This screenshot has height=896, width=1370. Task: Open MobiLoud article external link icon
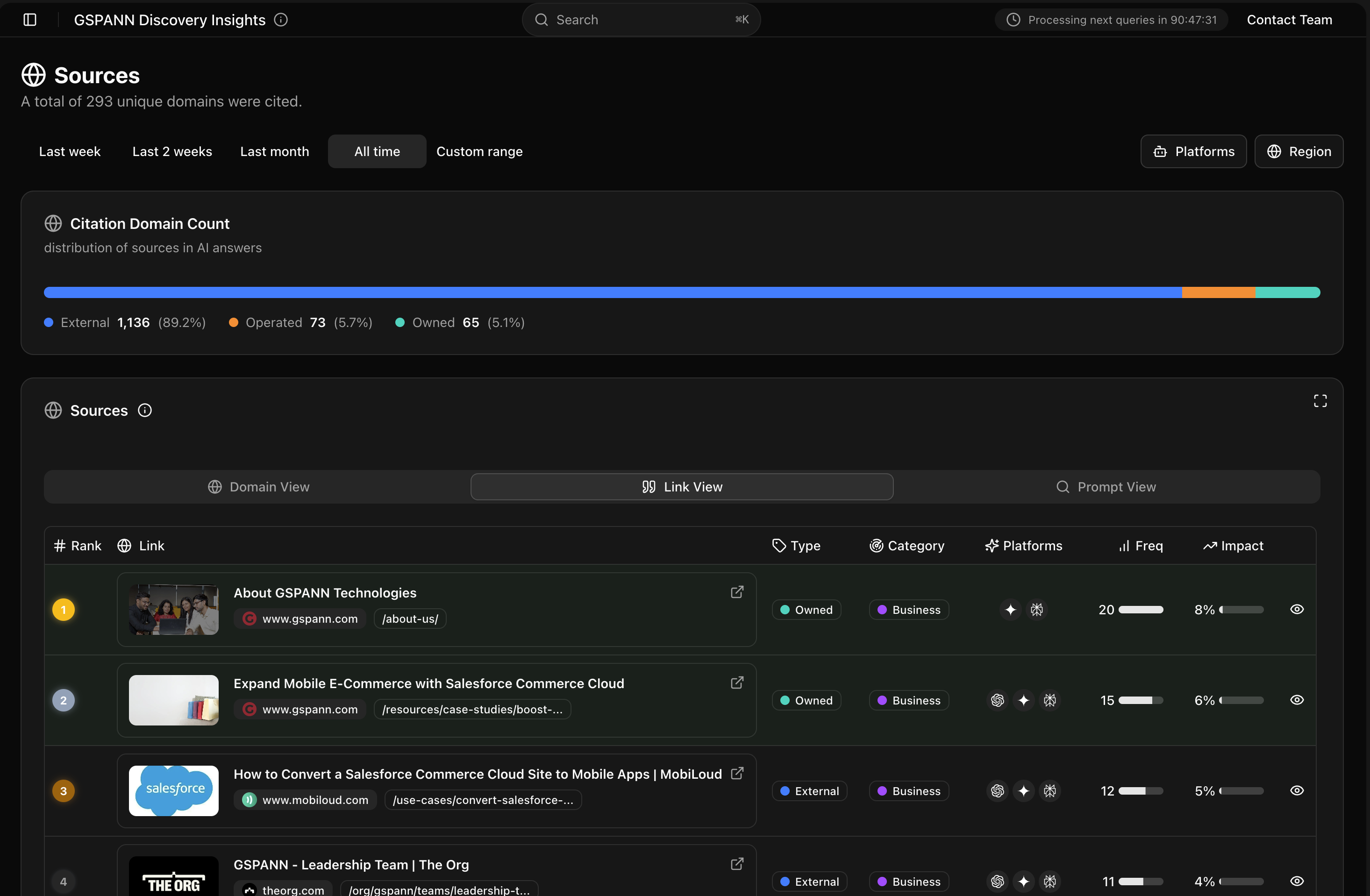pyautogui.click(x=737, y=774)
